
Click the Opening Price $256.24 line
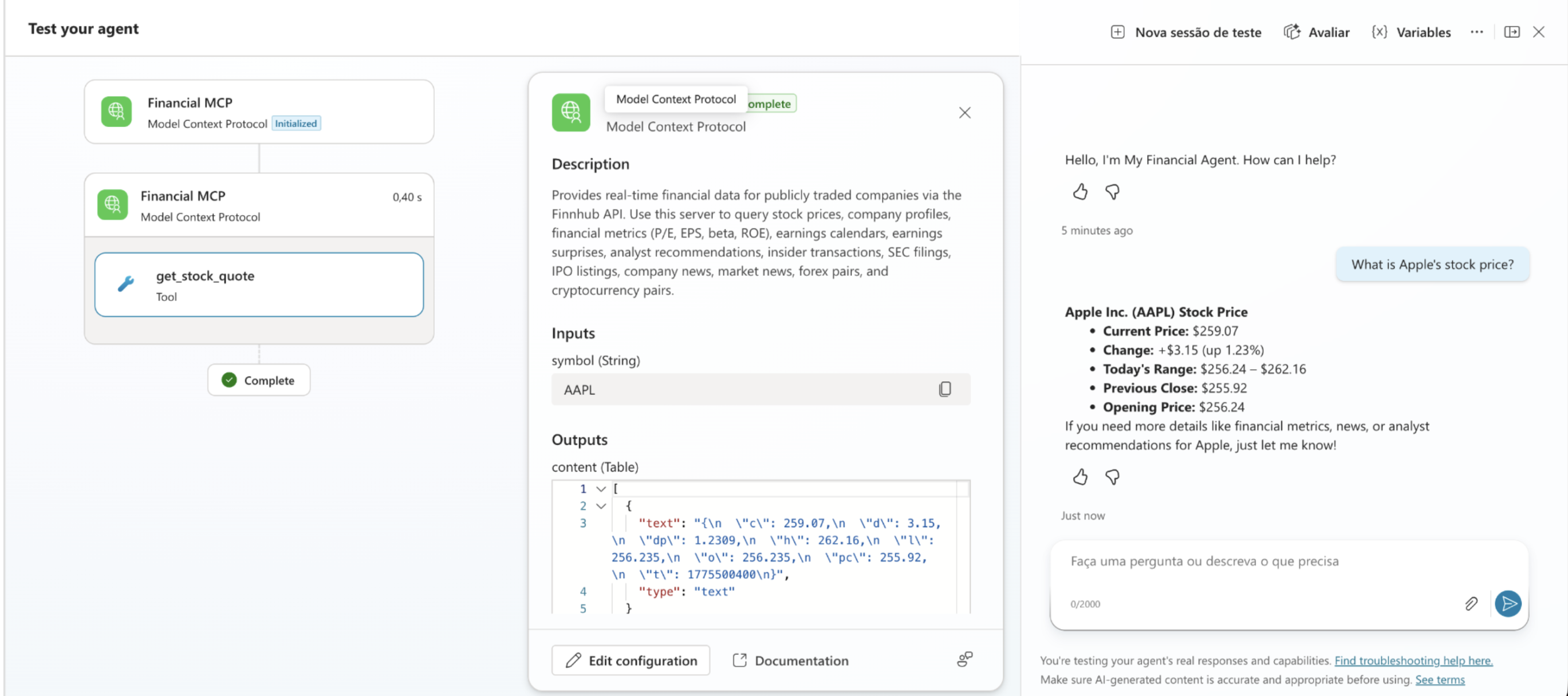1173,407
